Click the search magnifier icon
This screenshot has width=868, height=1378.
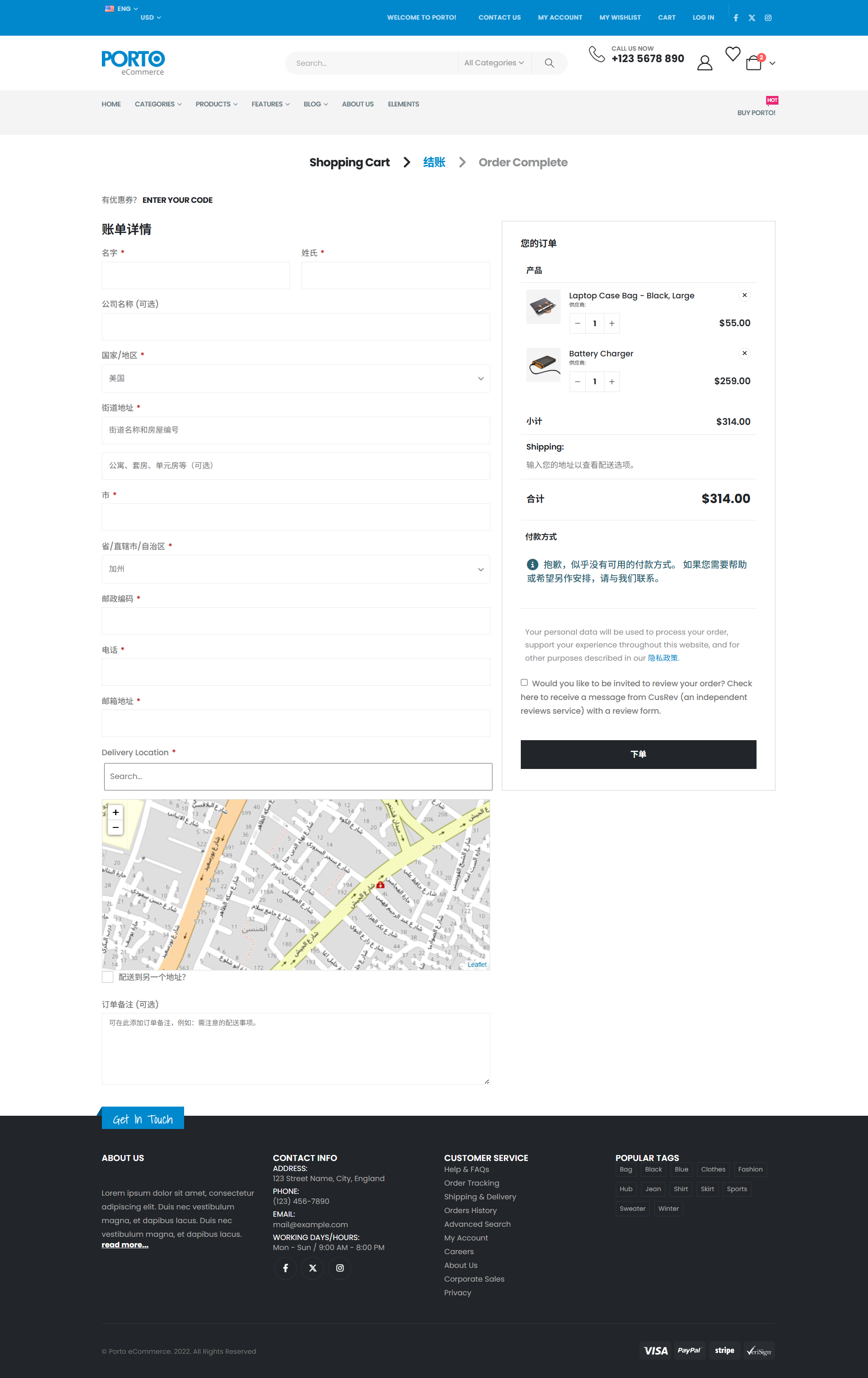coord(549,63)
